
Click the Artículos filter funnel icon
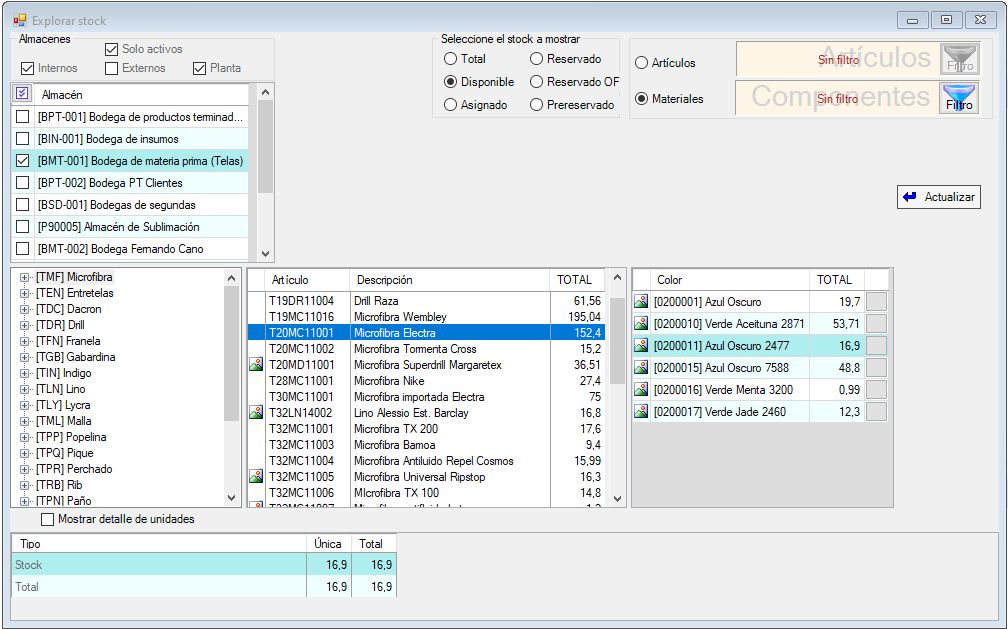coord(959,60)
